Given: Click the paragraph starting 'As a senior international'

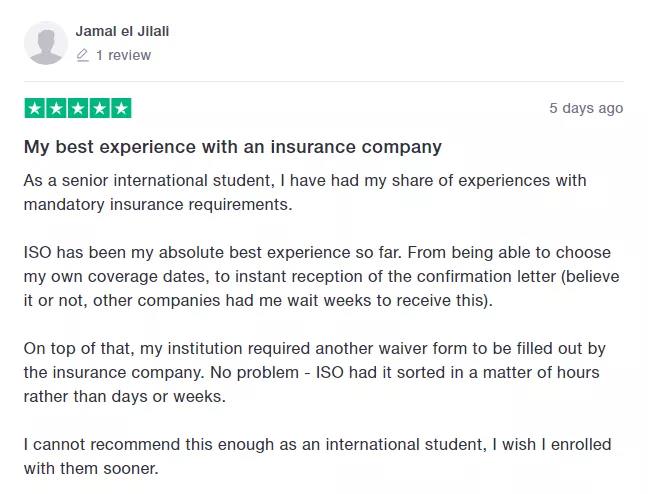Looking at the screenshot, I should 305,192.
